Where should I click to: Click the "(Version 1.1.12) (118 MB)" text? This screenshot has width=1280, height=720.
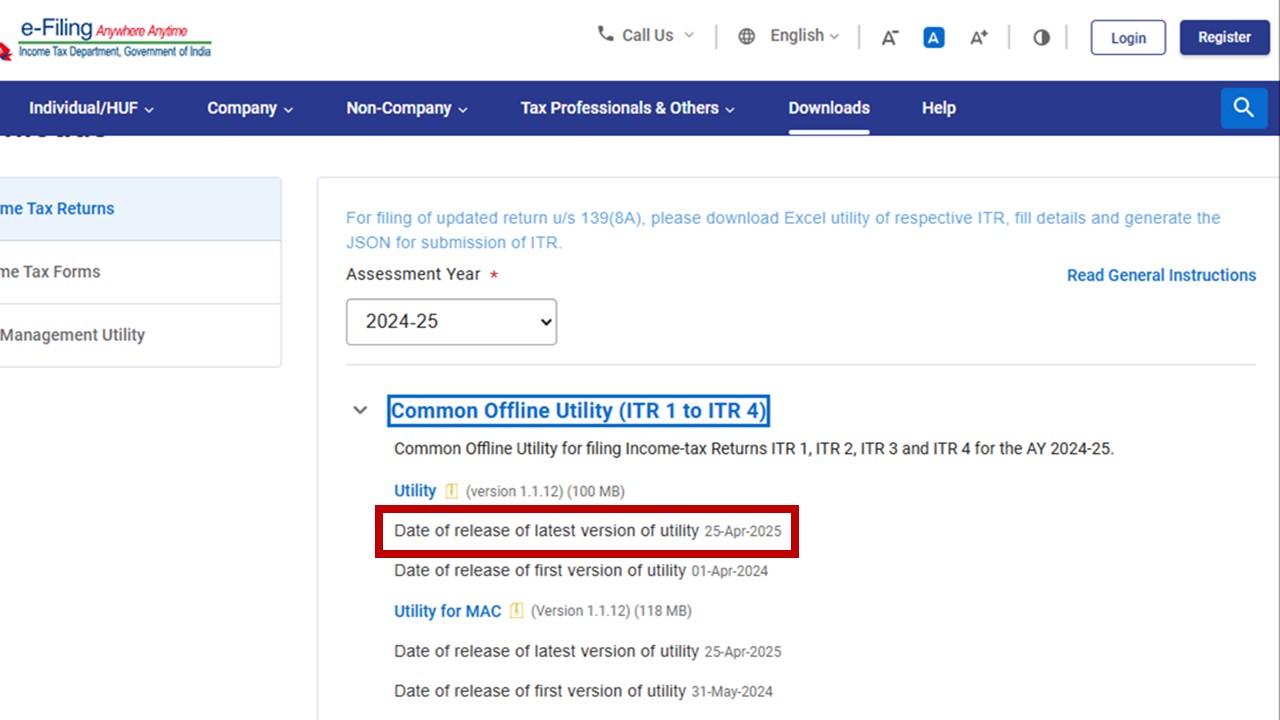click(x=611, y=610)
